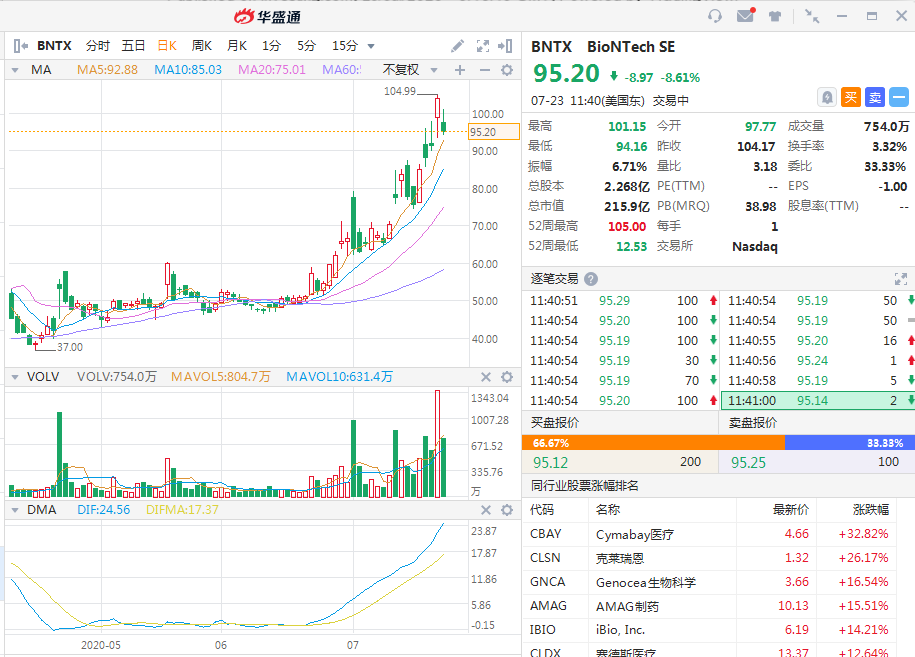Select the 月K monthly candlestick tab
The height and width of the screenshot is (657, 915).
click(237, 46)
